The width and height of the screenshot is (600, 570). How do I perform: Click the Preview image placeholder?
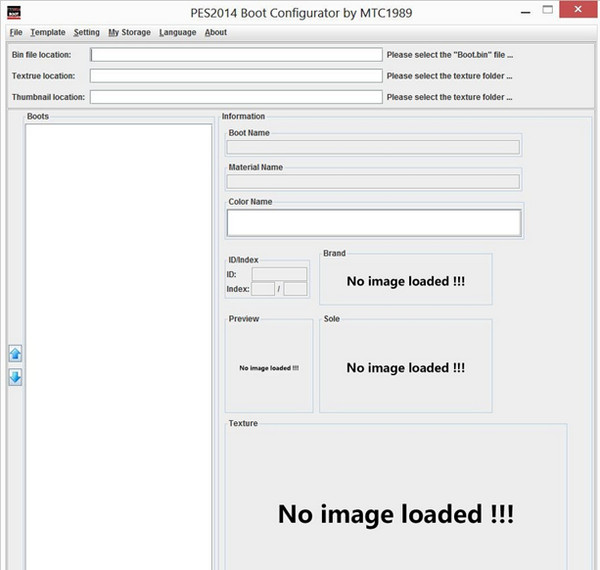tap(269, 368)
